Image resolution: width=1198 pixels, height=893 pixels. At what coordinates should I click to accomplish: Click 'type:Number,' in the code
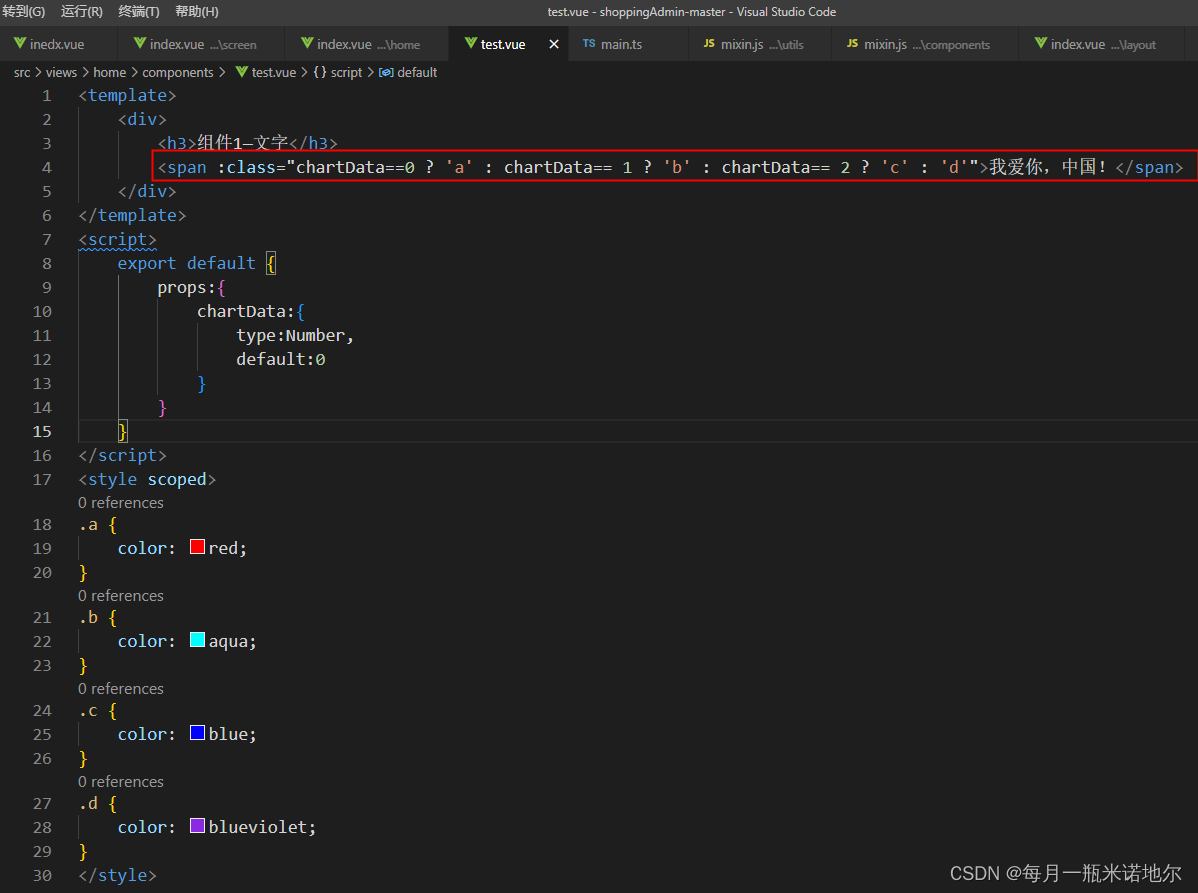295,335
